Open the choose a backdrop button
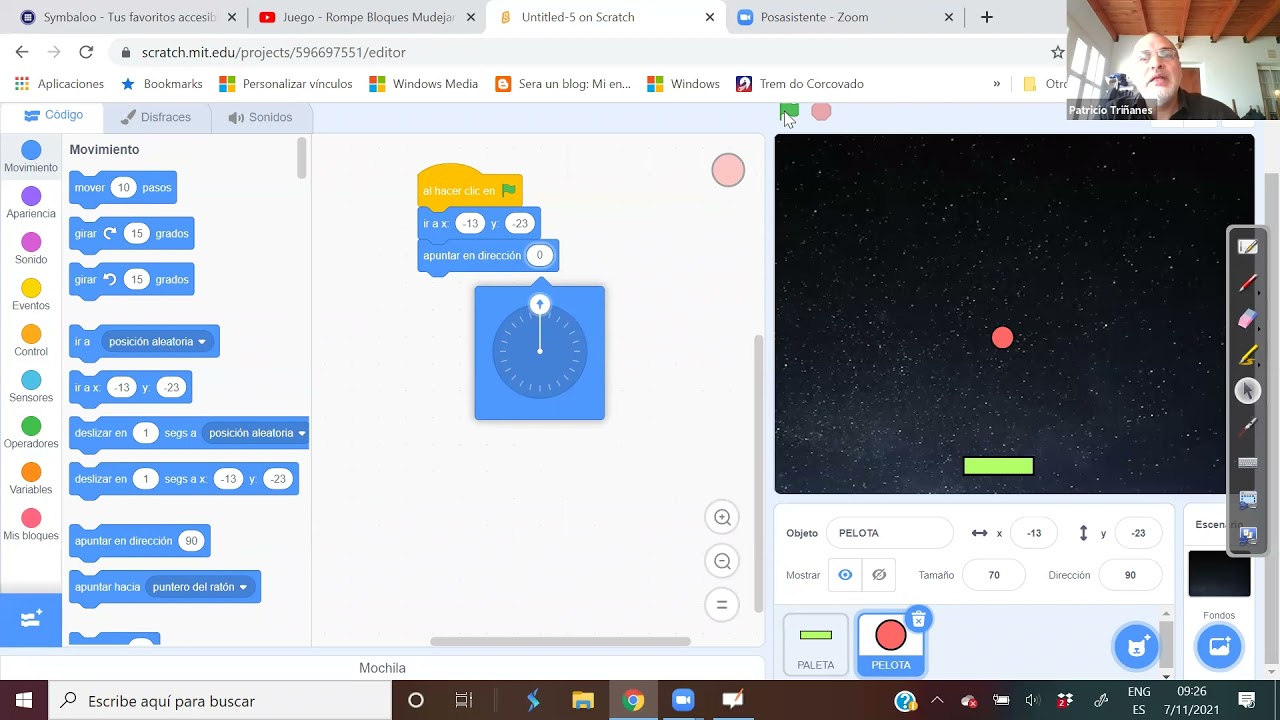This screenshot has width=1280, height=720. 1219,647
